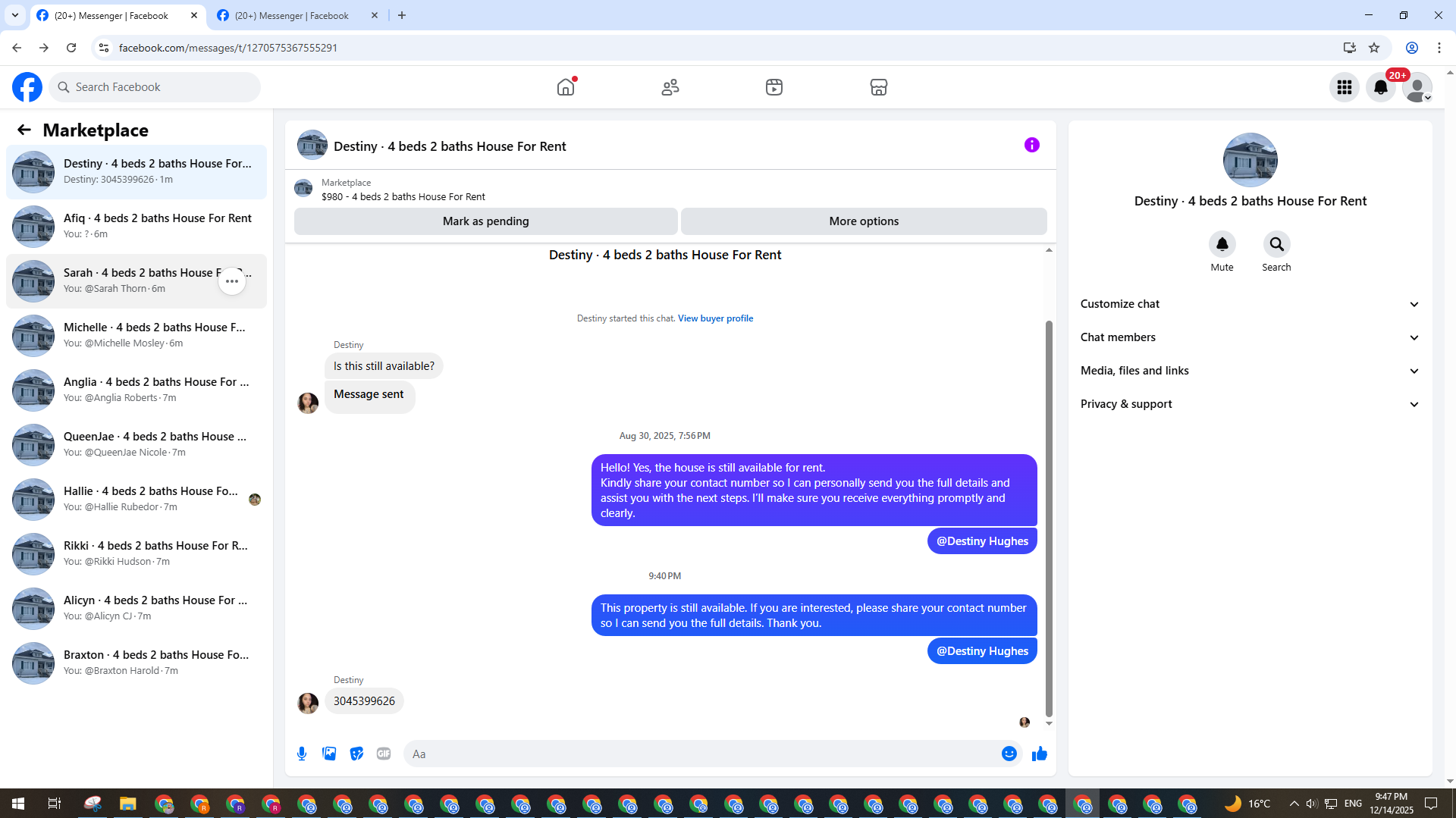Open the emoji picker

click(x=1009, y=754)
